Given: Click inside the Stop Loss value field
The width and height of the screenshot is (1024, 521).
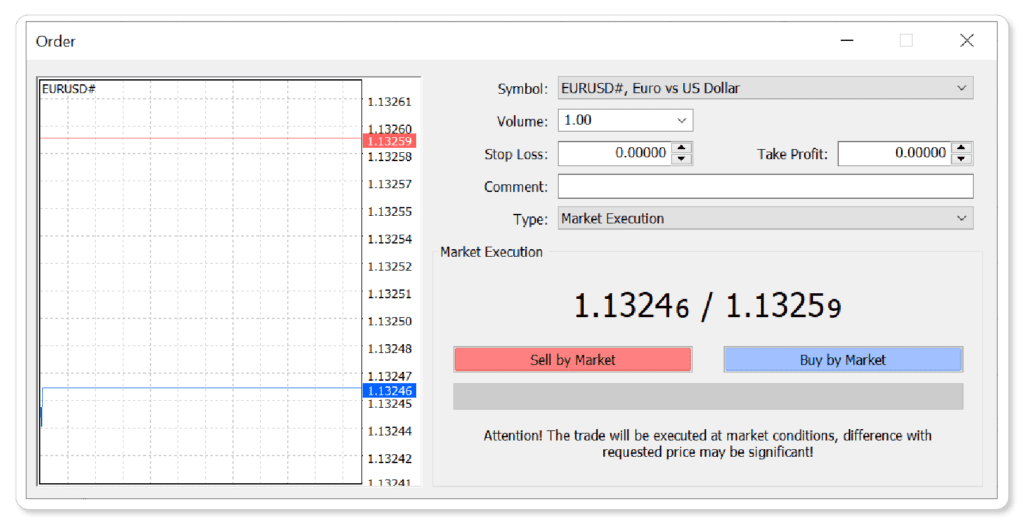Looking at the screenshot, I should pyautogui.click(x=615, y=153).
